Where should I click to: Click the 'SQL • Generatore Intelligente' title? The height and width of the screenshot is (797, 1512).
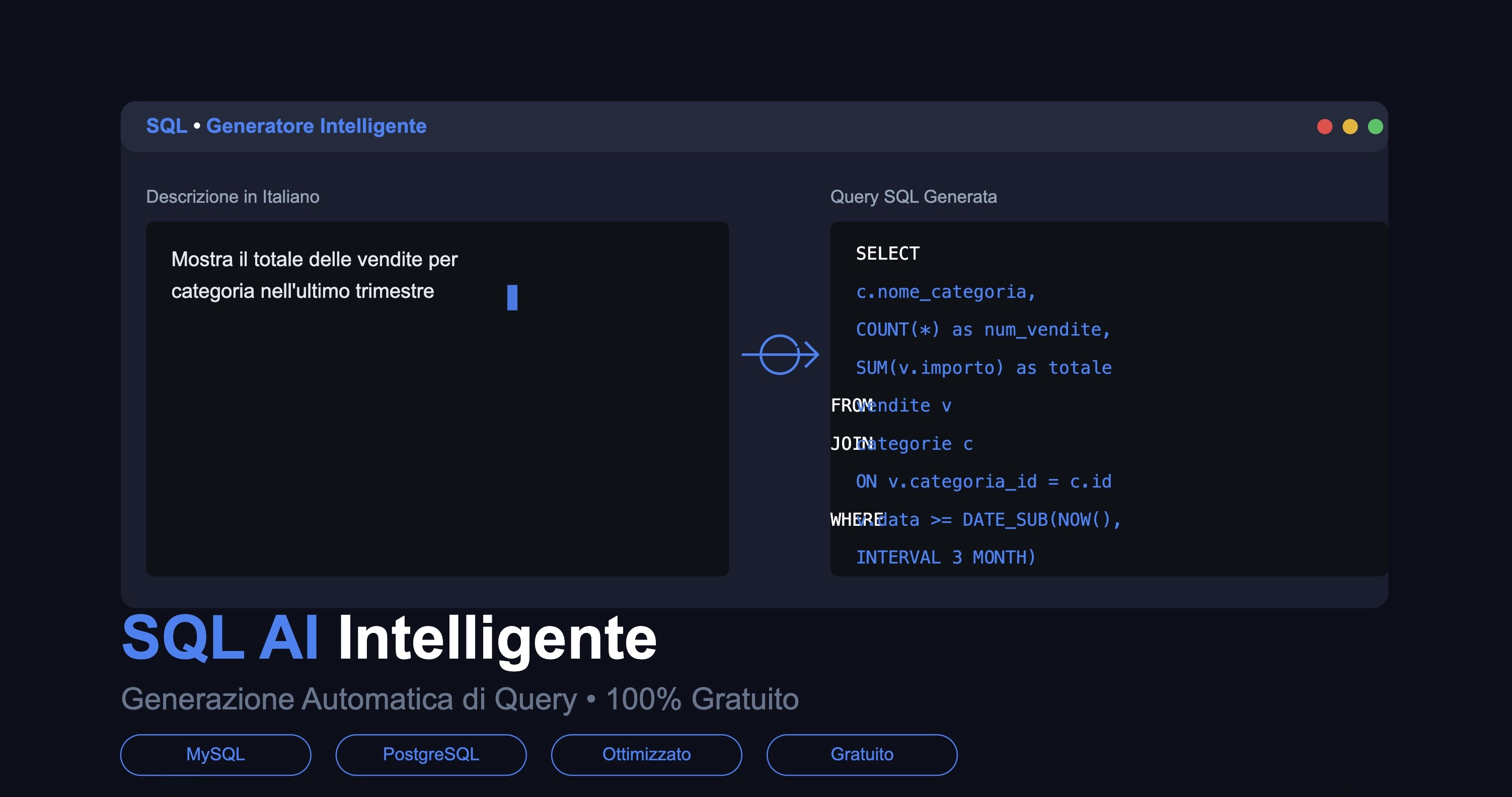(286, 126)
